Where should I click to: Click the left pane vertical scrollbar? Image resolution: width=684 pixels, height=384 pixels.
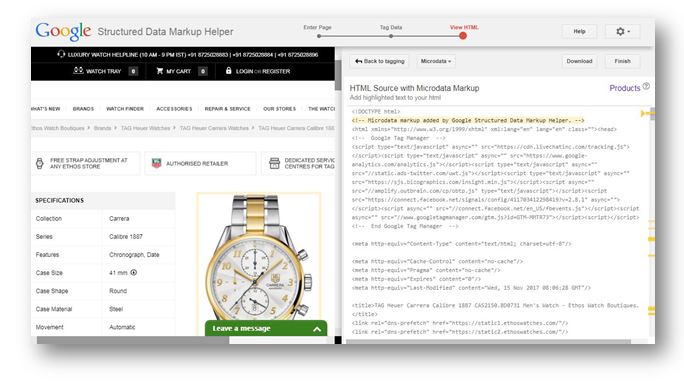coord(338,75)
